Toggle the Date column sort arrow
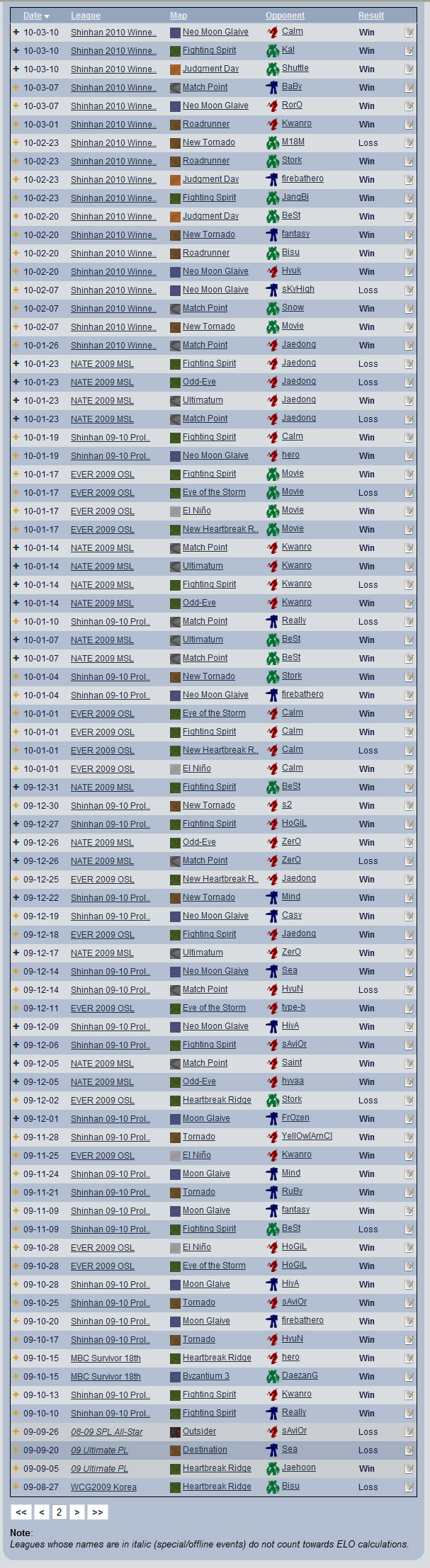Screen dimensions: 430x1568 [x=47, y=16]
